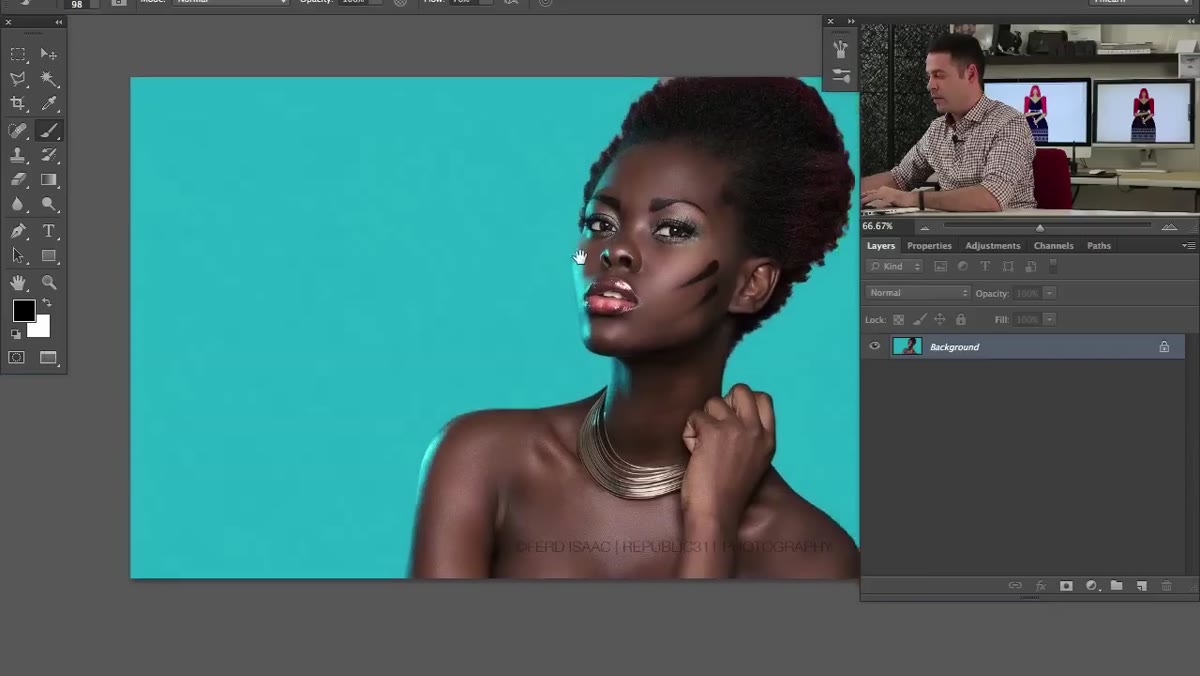Viewport: 1200px width, 676px height.
Task: Toggle filter for adjustment layers
Action: pyautogui.click(x=963, y=267)
